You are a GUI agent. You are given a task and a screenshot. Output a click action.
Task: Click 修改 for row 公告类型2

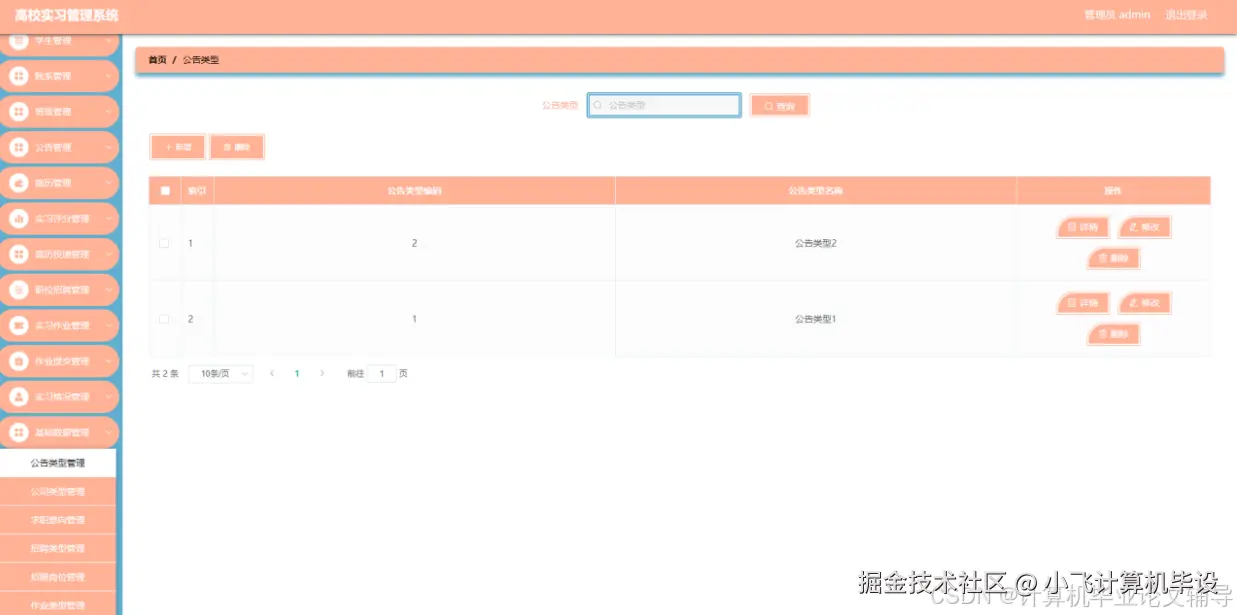[1144, 227]
